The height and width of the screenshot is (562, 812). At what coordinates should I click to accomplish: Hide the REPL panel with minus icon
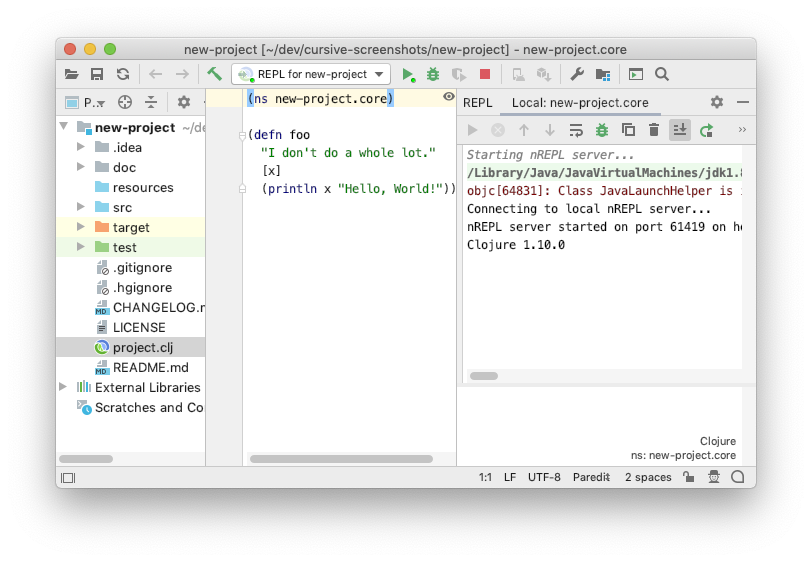point(743,102)
